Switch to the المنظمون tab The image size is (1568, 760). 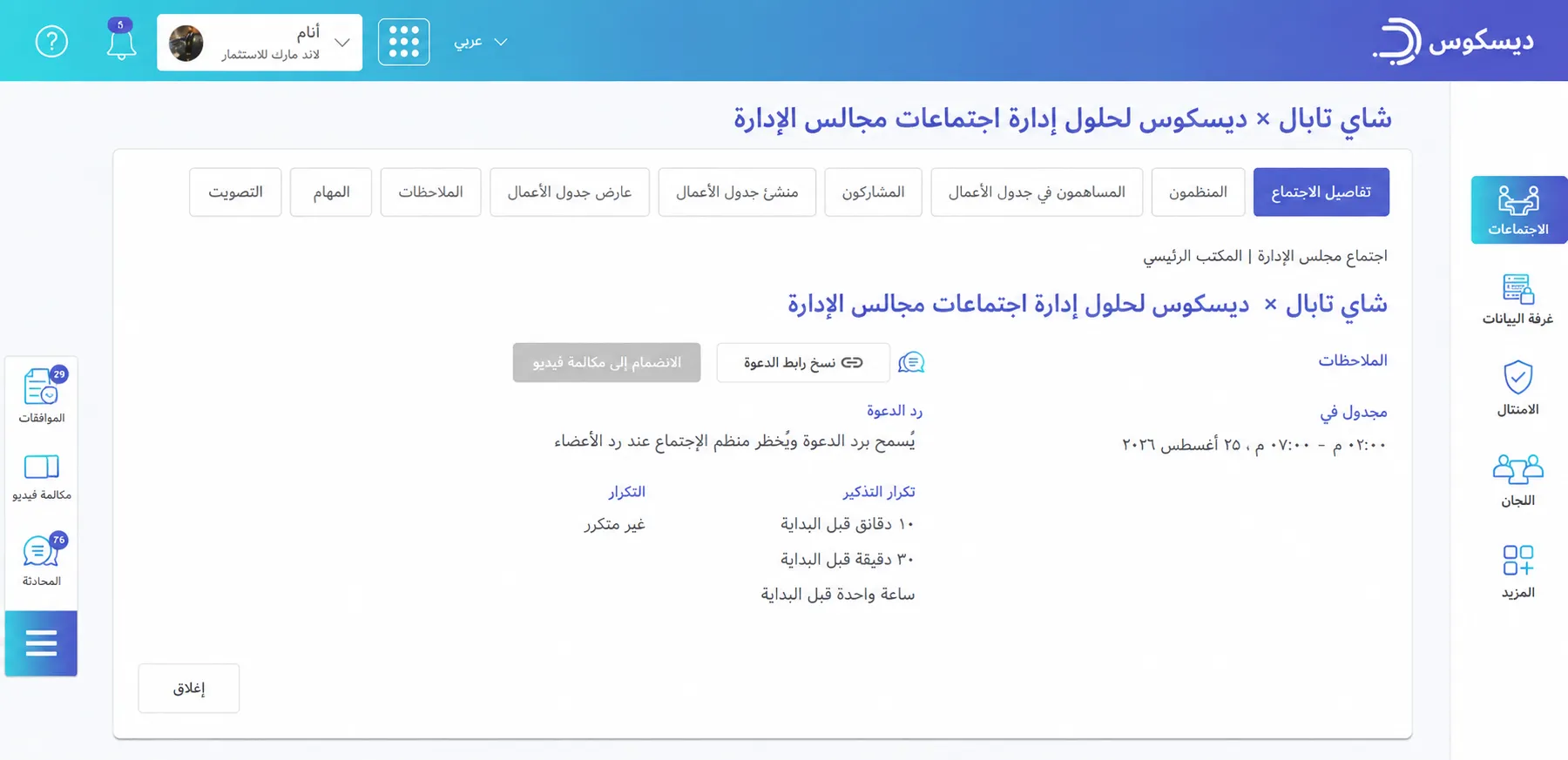point(1198,192)
